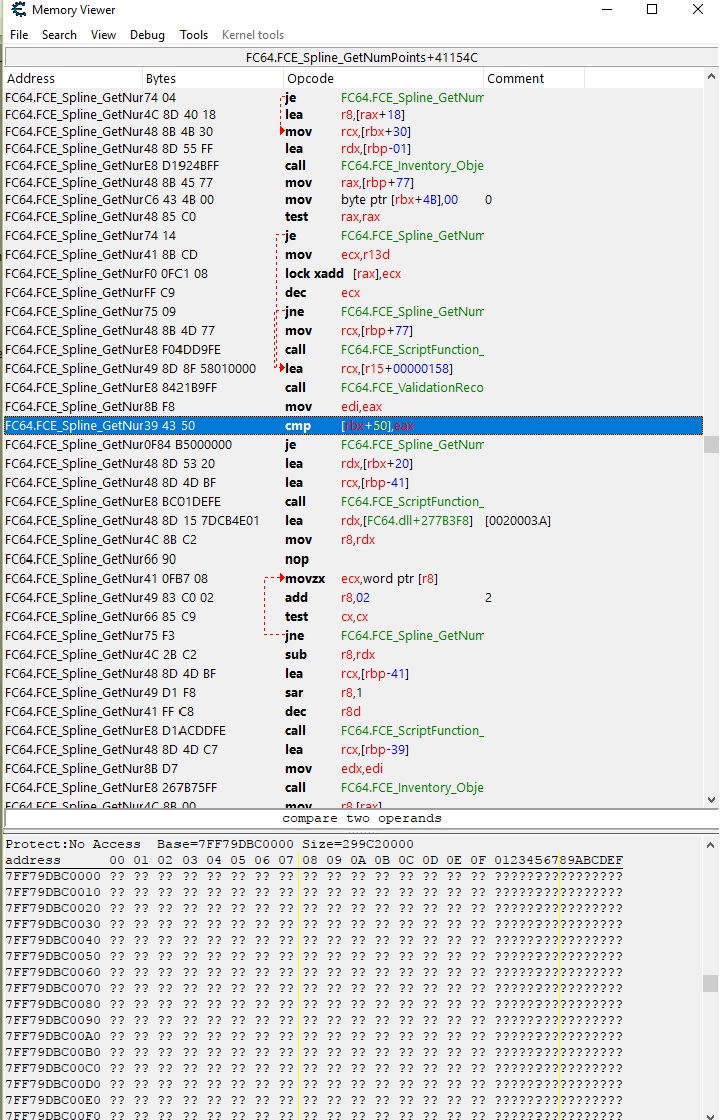Open the Search menu

59,35
